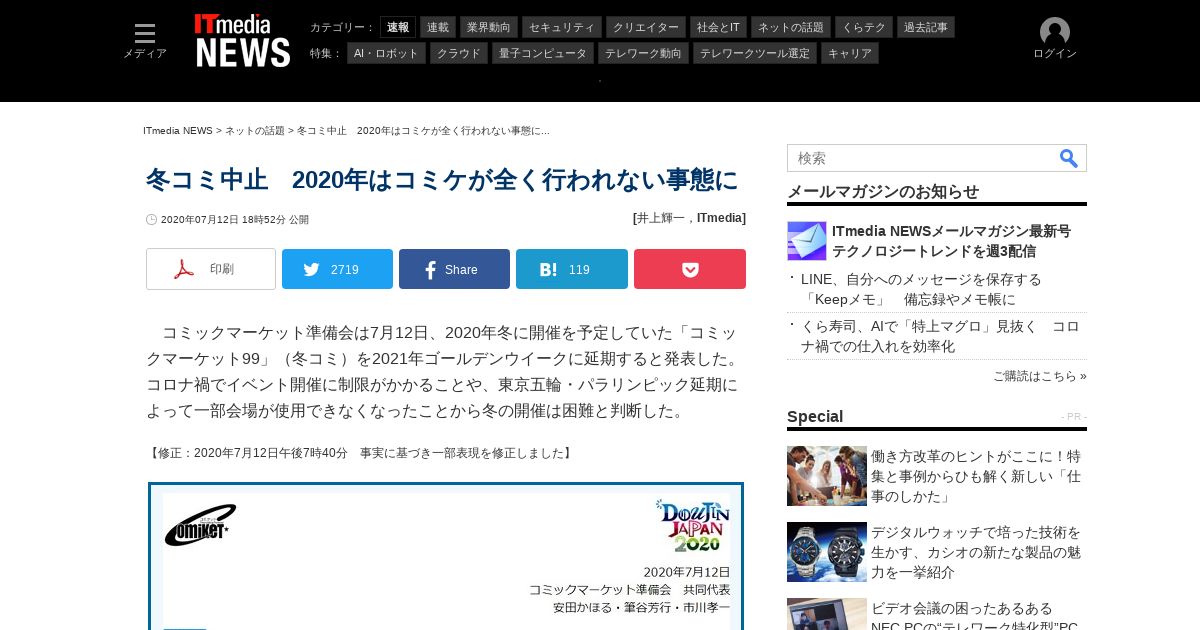Open LINE Keepメモ article link

coord(921,289)
